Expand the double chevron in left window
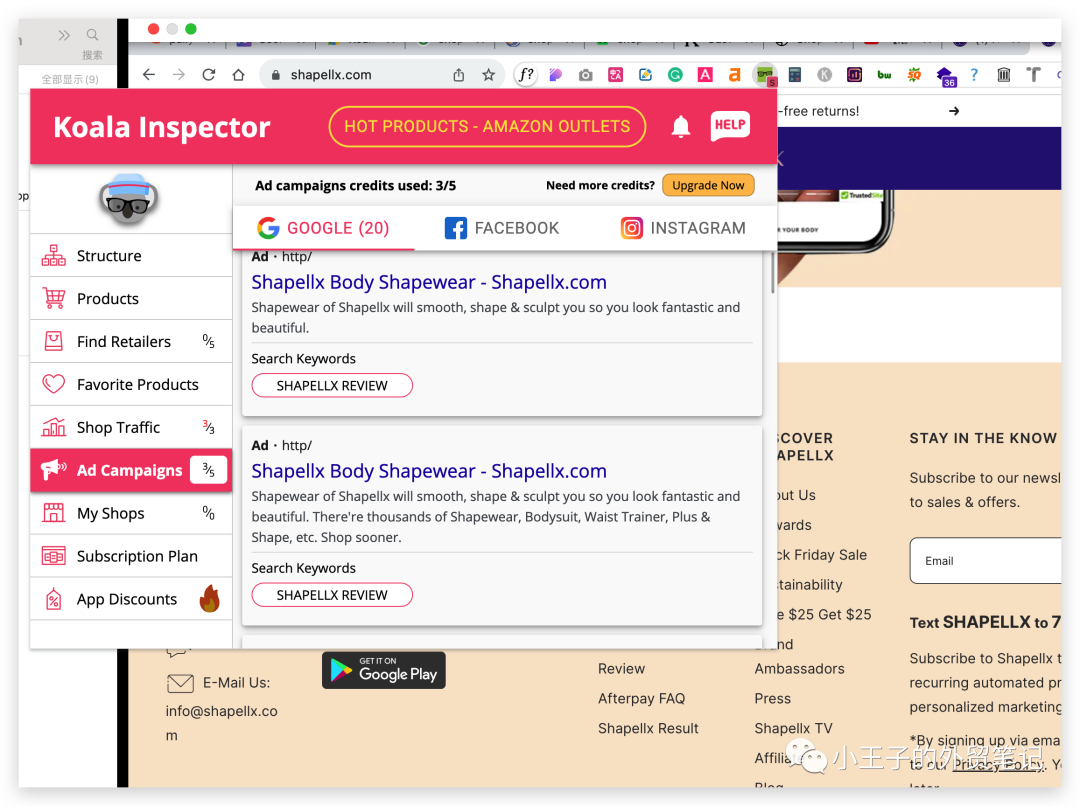Screen dimensions: 1080x806 pyautogui.click(x=64, y=35)
